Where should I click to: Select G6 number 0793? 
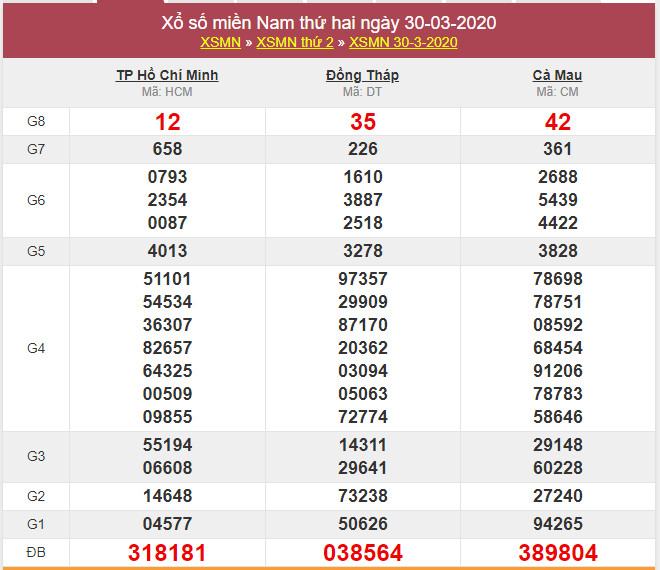coord(168,177)
